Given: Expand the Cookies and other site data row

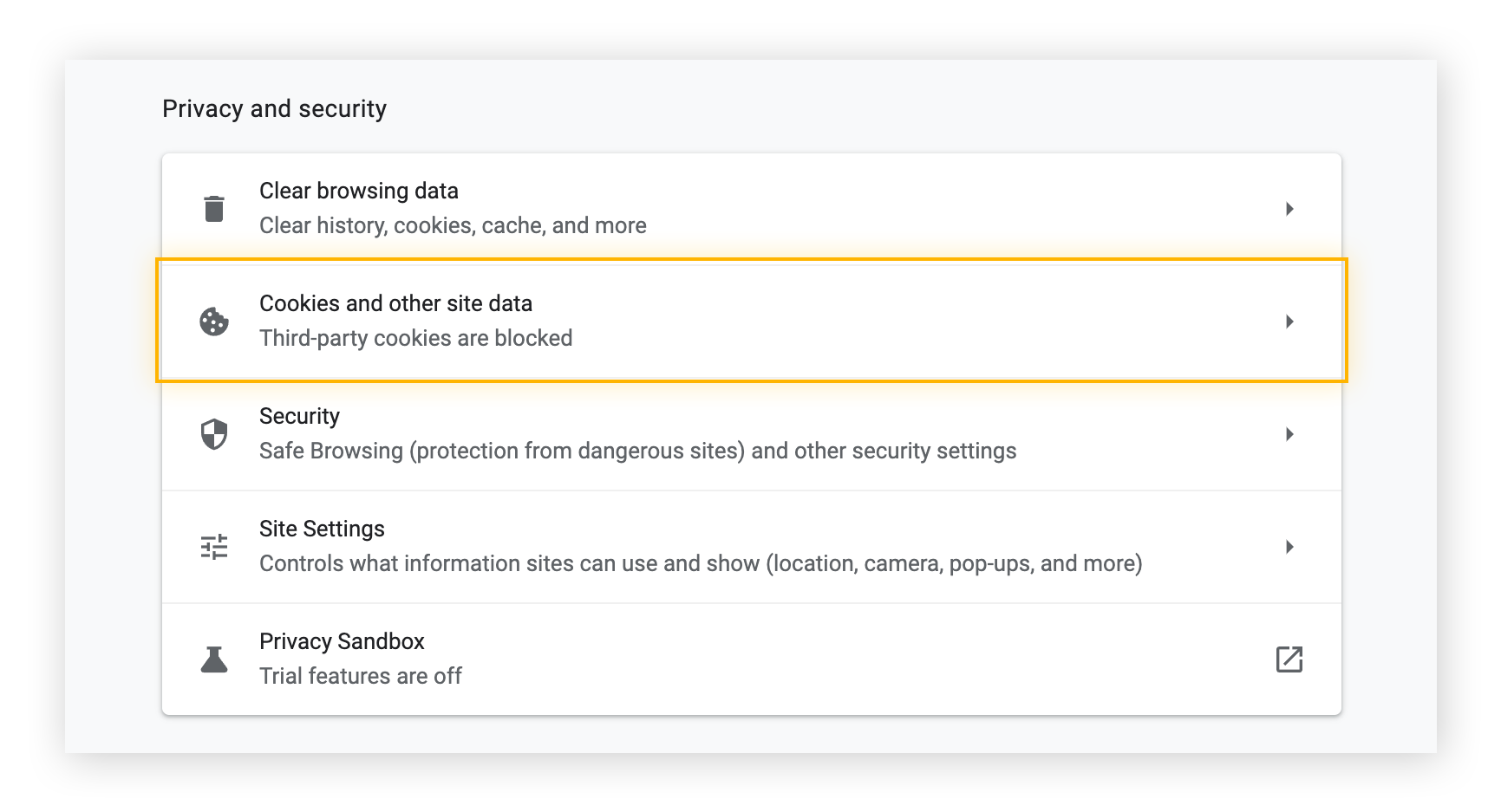Looking at the screenshot, I should (1289, 322).
